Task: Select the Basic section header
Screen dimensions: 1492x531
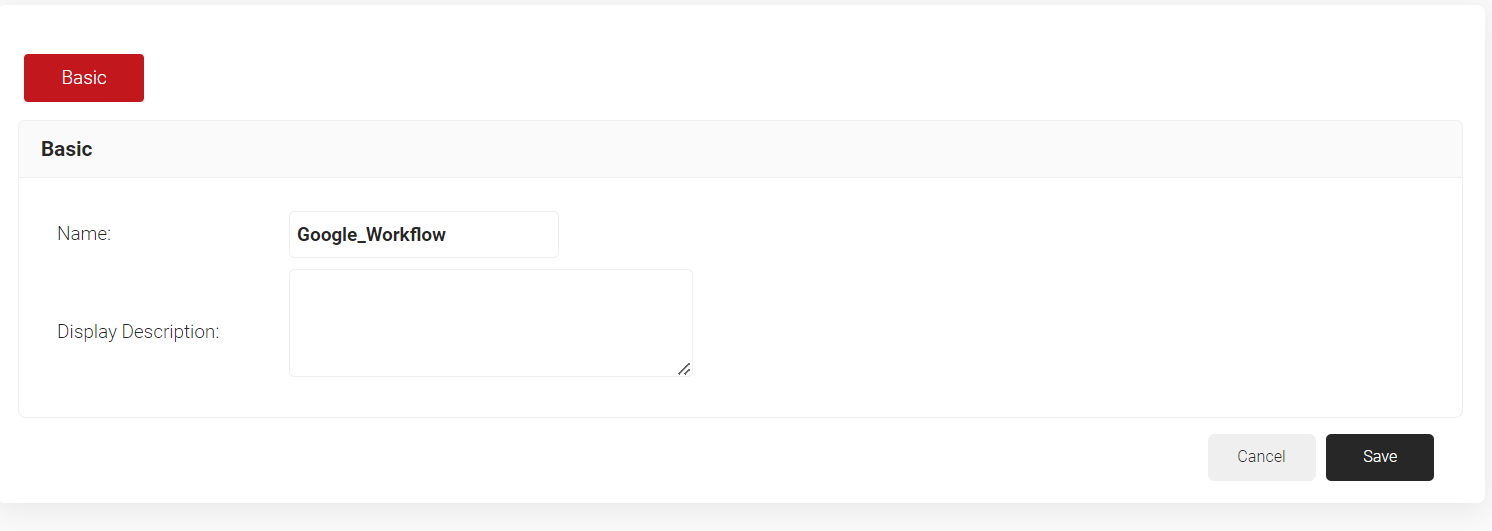Action: tap(67, 149)
